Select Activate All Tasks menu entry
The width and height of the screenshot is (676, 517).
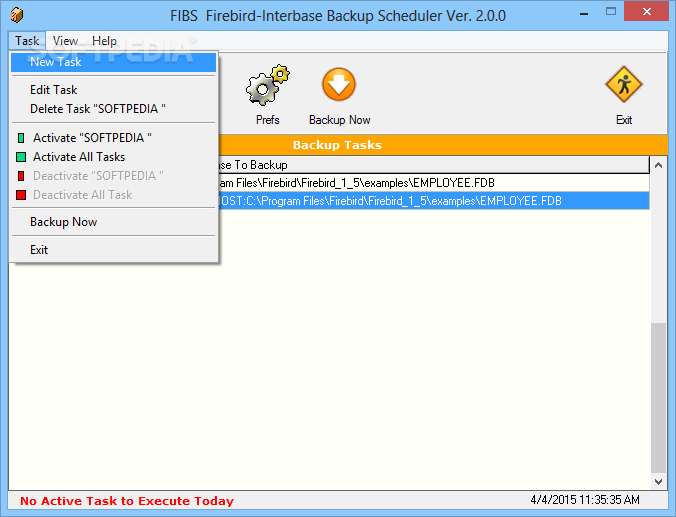pos(113,157)
